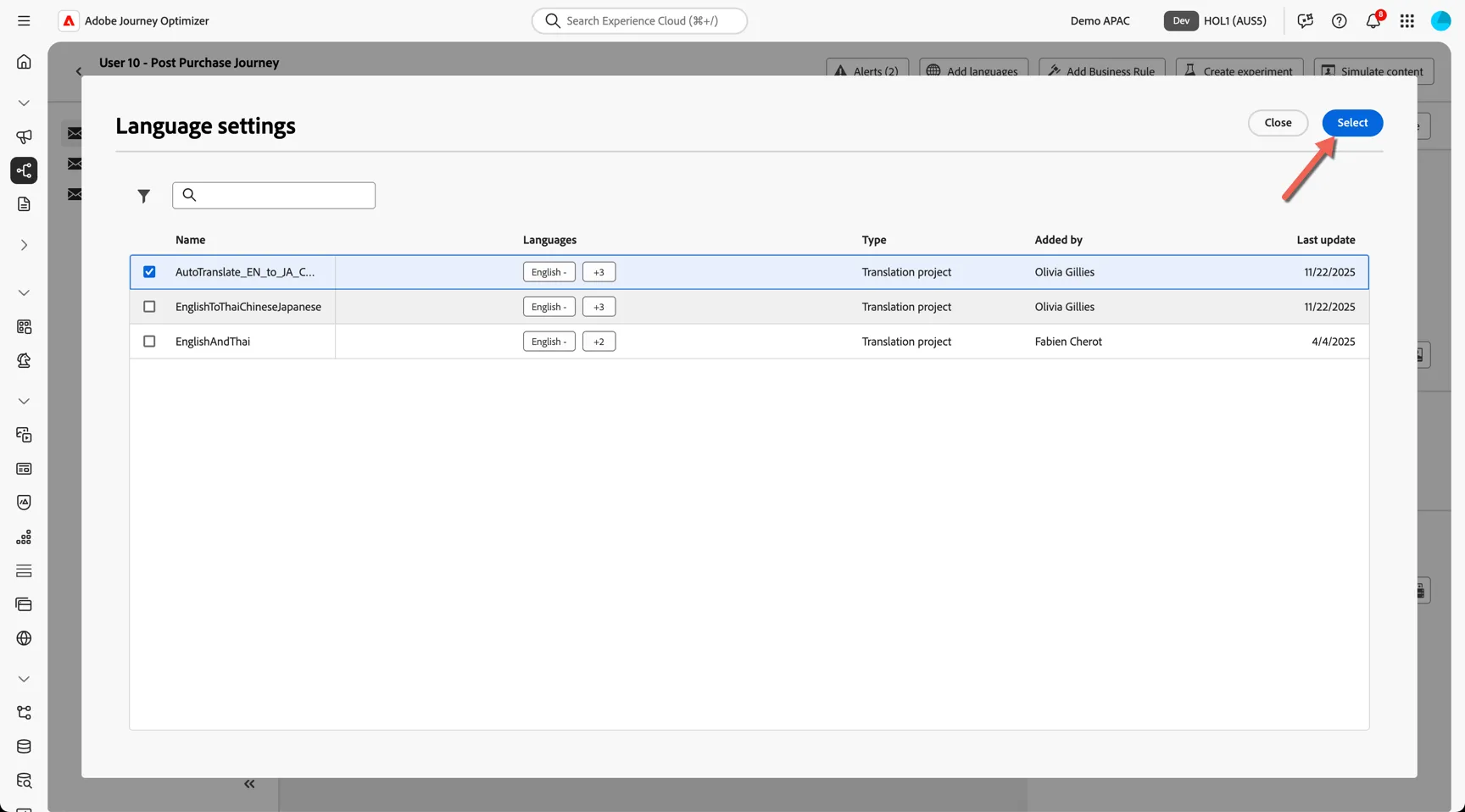Click the Adobe logo icon
The image size is (1465, 812).
click(x=69, y=20)
